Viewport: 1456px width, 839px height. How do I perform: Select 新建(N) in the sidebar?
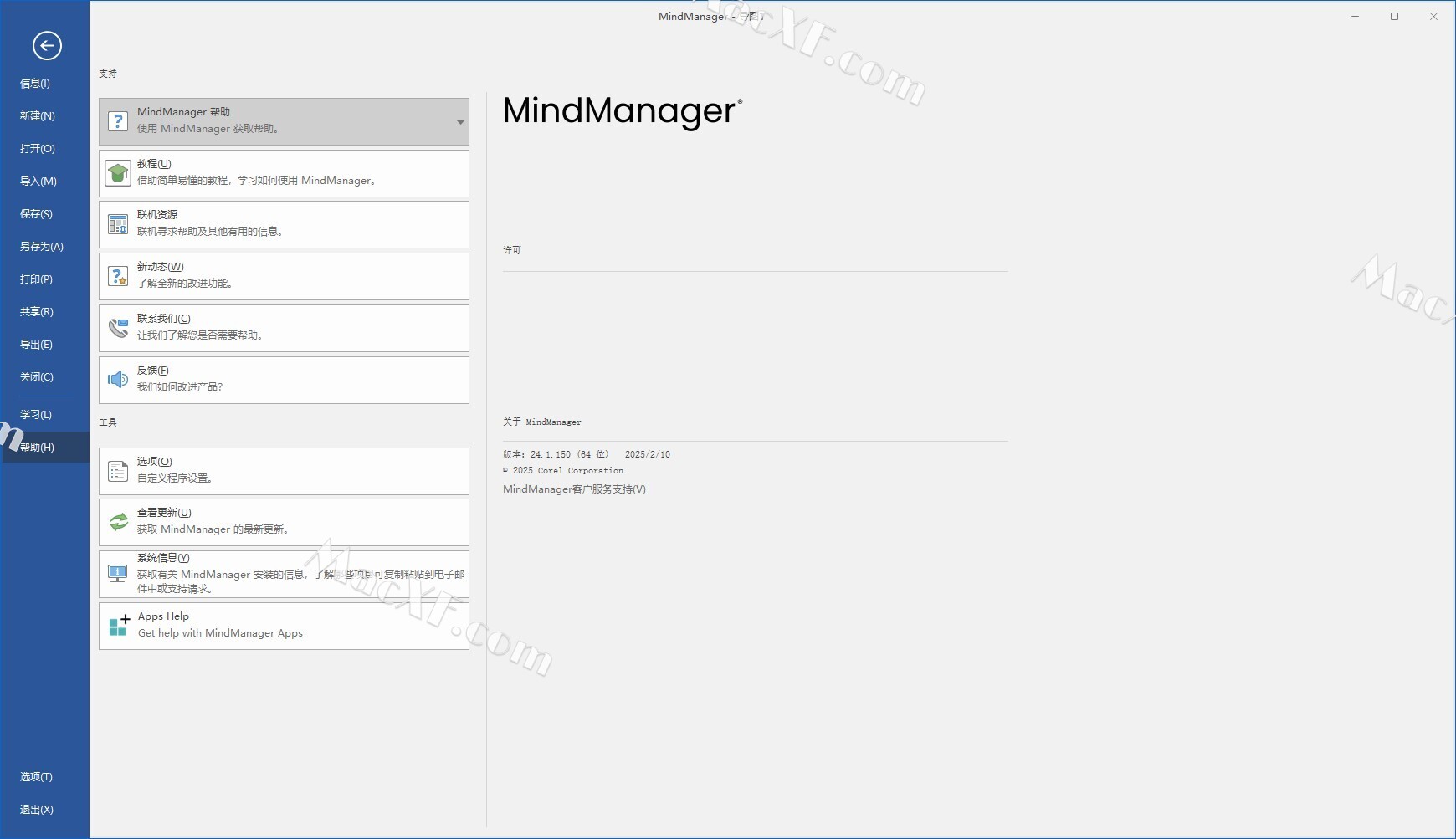pos(44,115)
